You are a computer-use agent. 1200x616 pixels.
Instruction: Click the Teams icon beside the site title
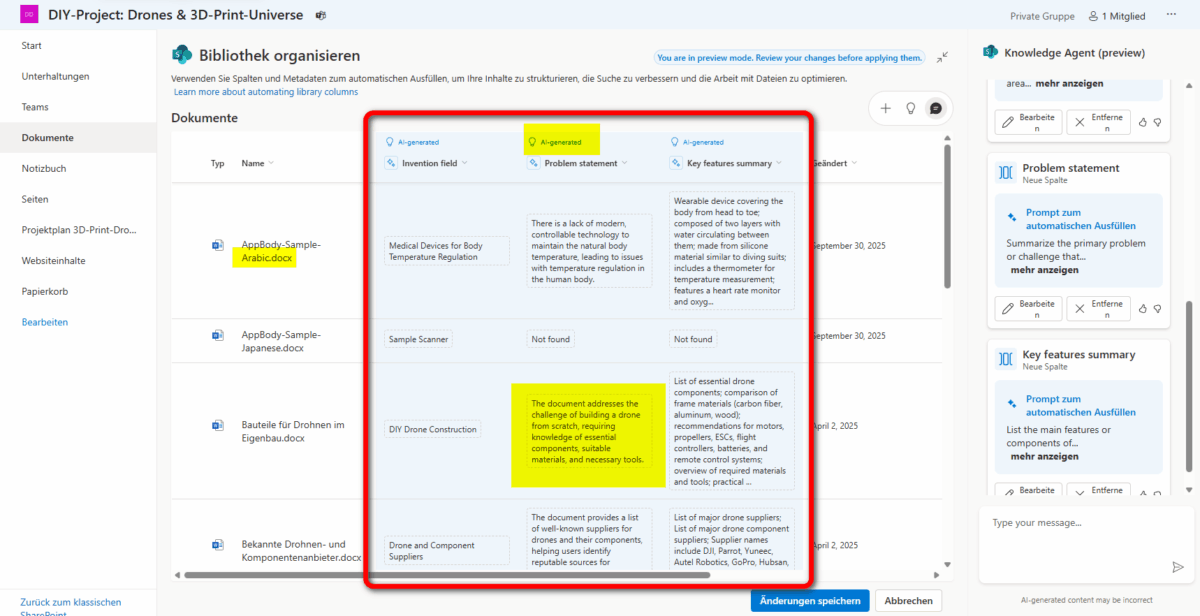pos(322,16)
